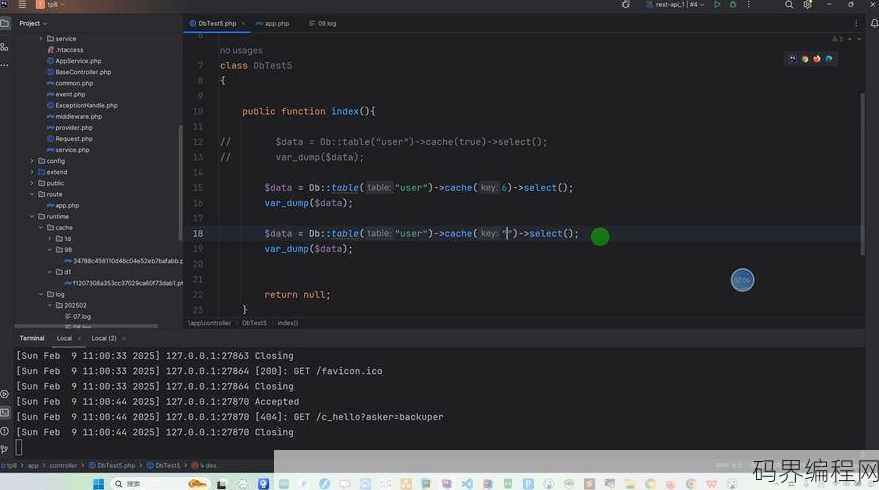Click the DbTest5 class breadcrumb

(x=254, y=323)
